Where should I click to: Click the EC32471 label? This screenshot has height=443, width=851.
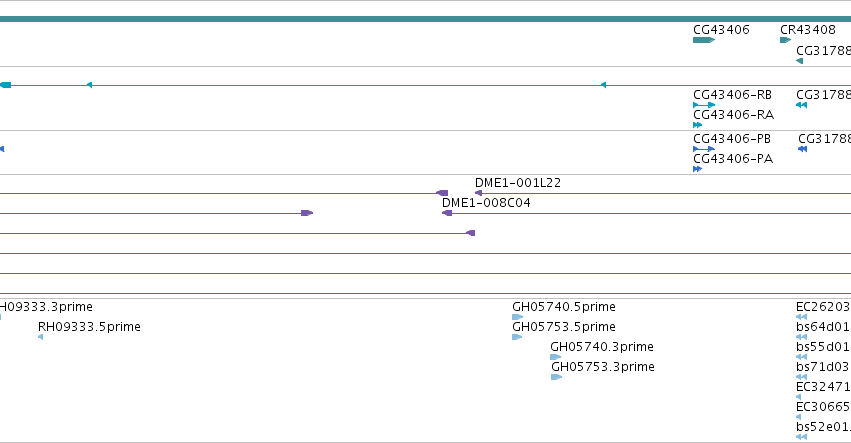(x=823, y=387)
